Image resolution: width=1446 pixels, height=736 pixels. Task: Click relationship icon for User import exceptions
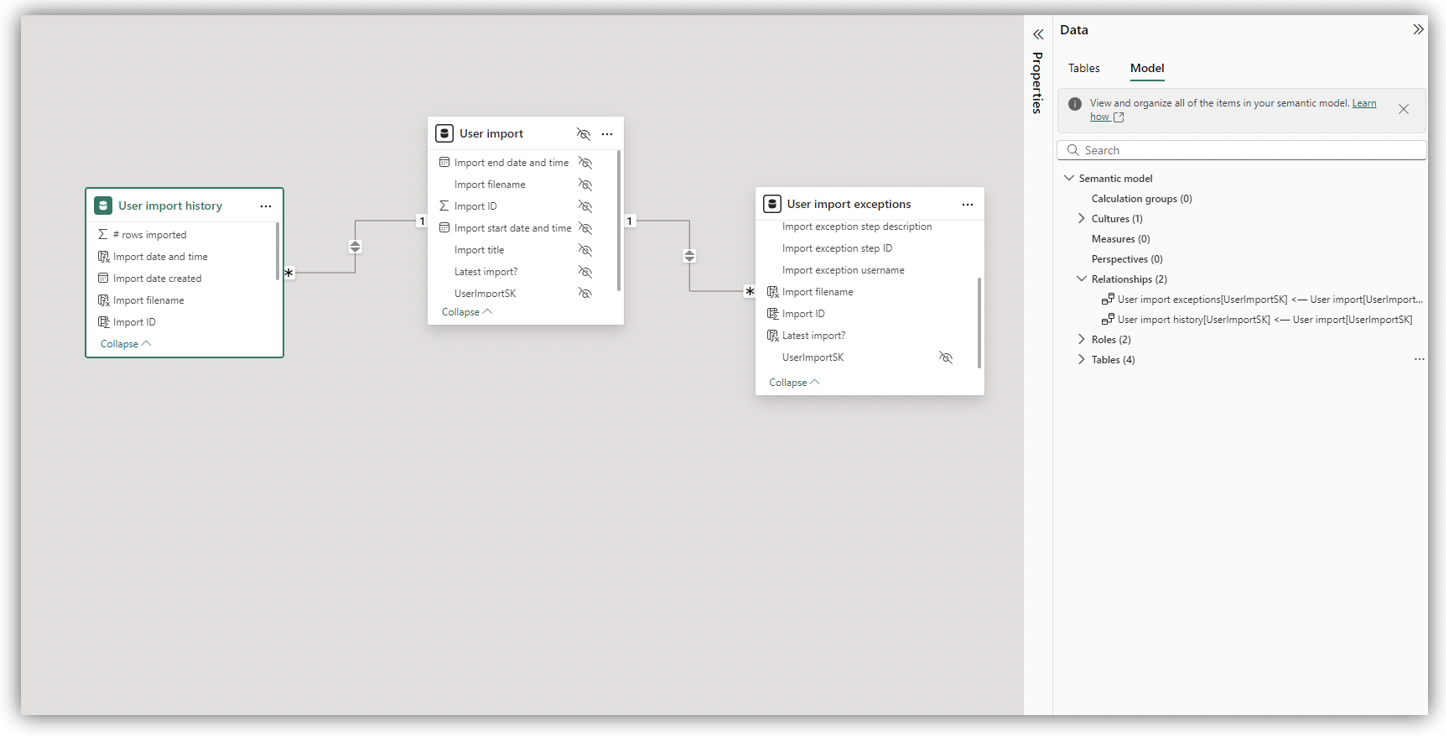tap(1108, 299)
